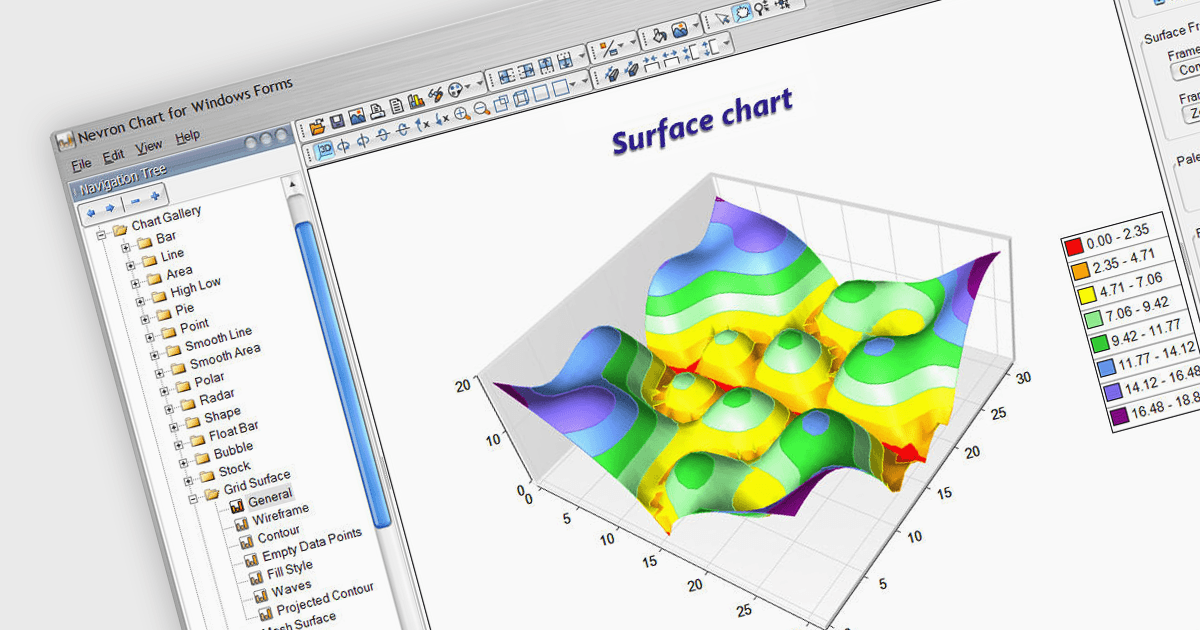Click the navigation Forward arrow
Image resolution: width=1200 pixels, height=630 pixels.
pyautogui.click(x=110, y=208)
